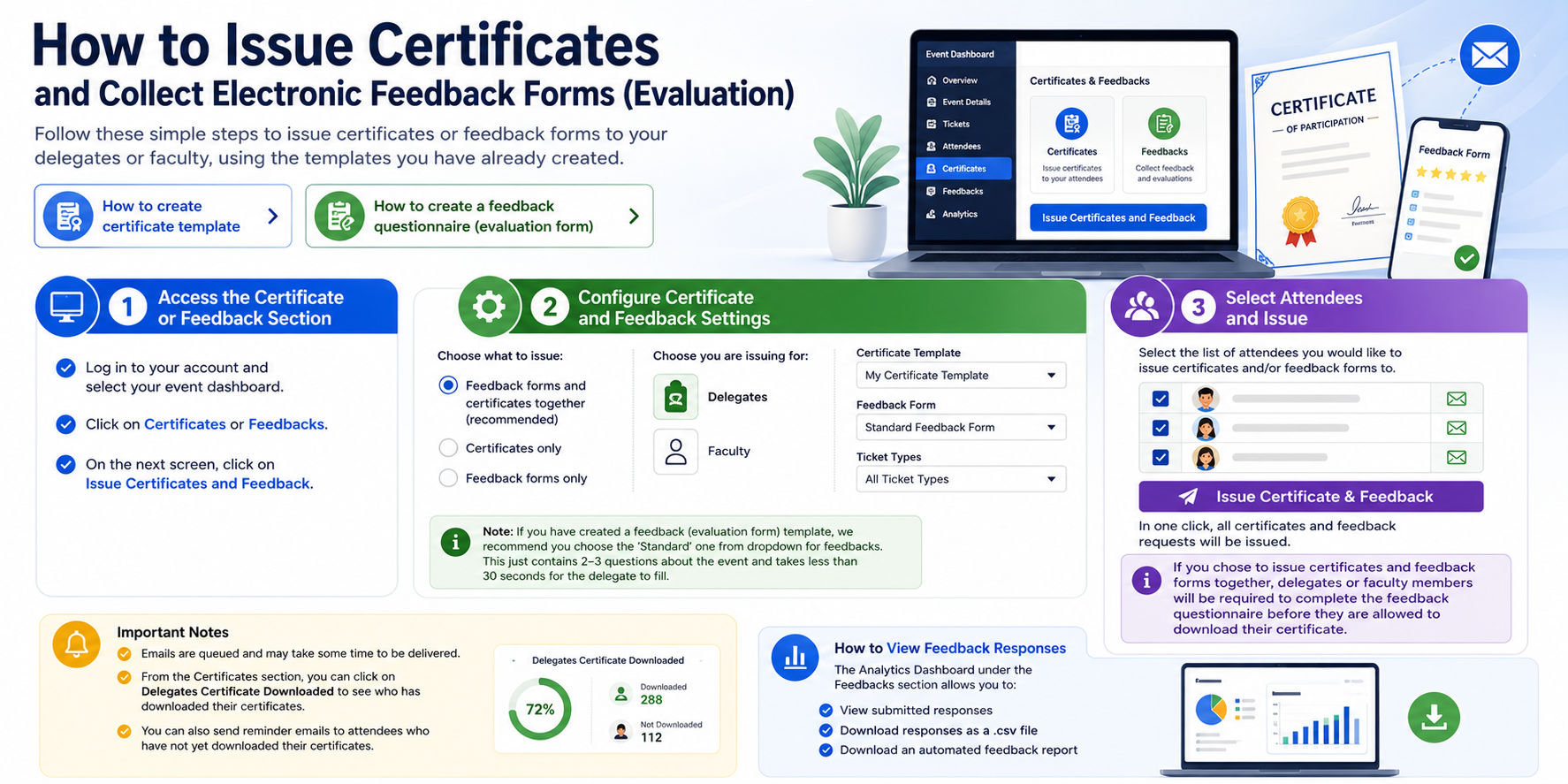The image size is (1568, 784).
Task: Click the green Delegates badge icon
Action: tap(676, 397)
